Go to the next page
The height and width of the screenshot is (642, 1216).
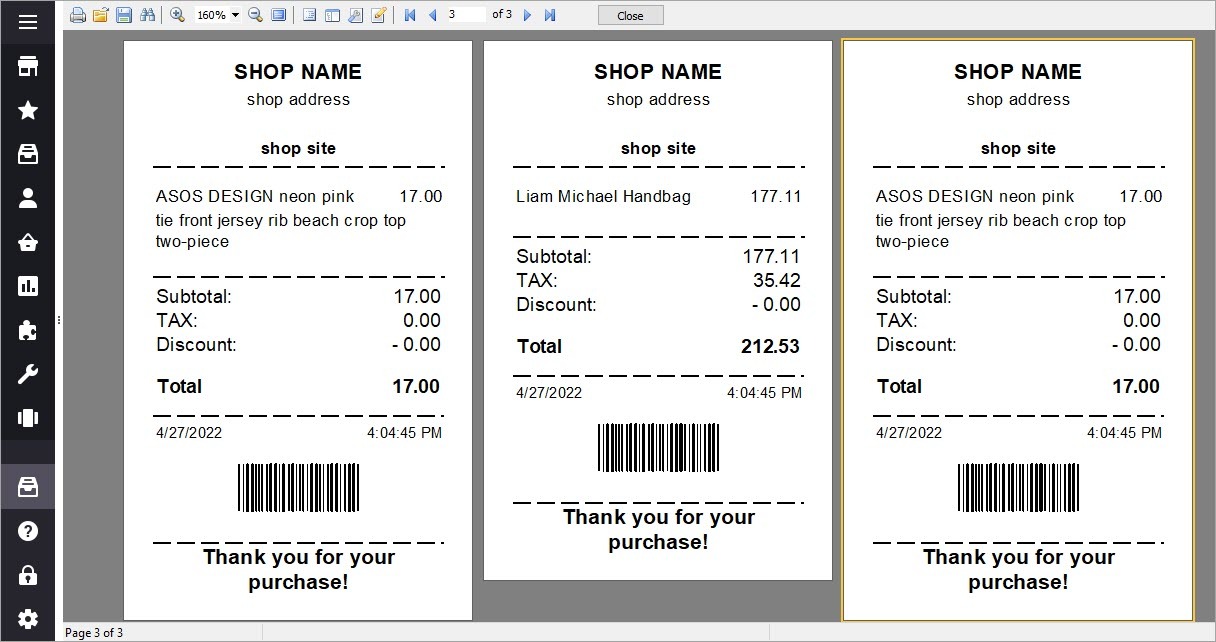click(527, 15)
